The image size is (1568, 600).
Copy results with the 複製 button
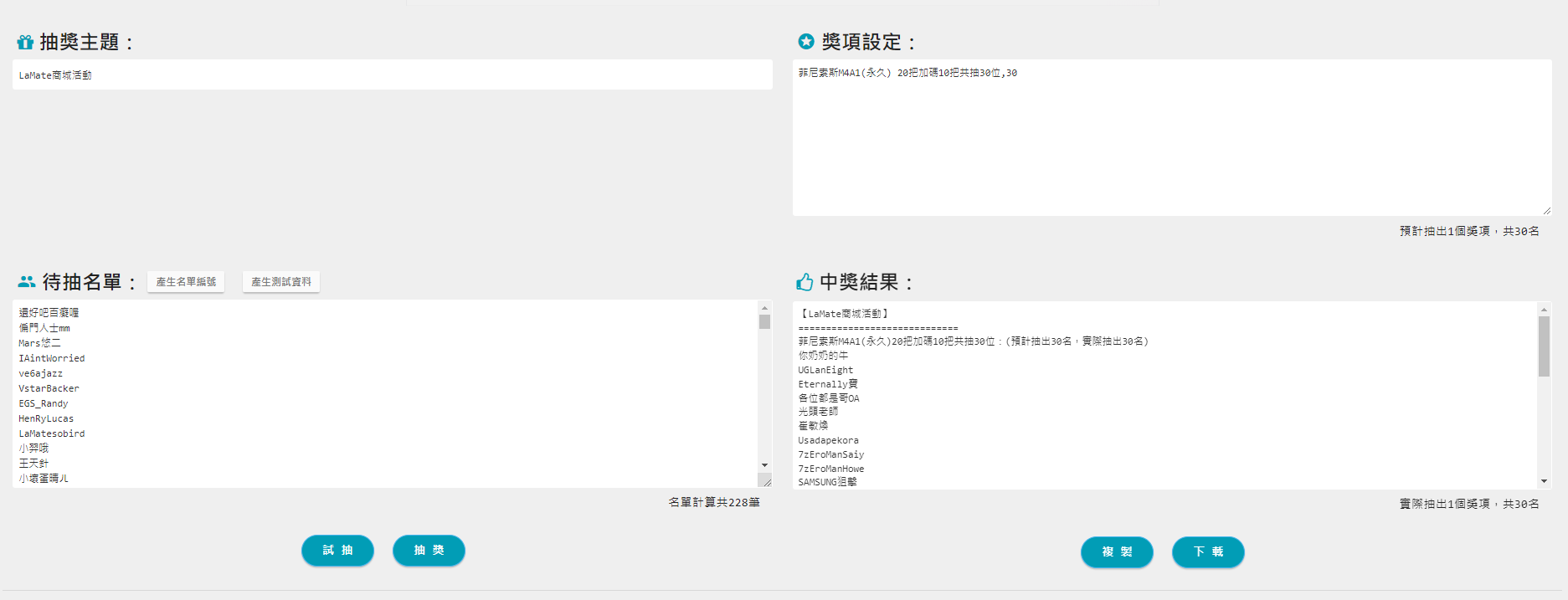click(1117, 552)
